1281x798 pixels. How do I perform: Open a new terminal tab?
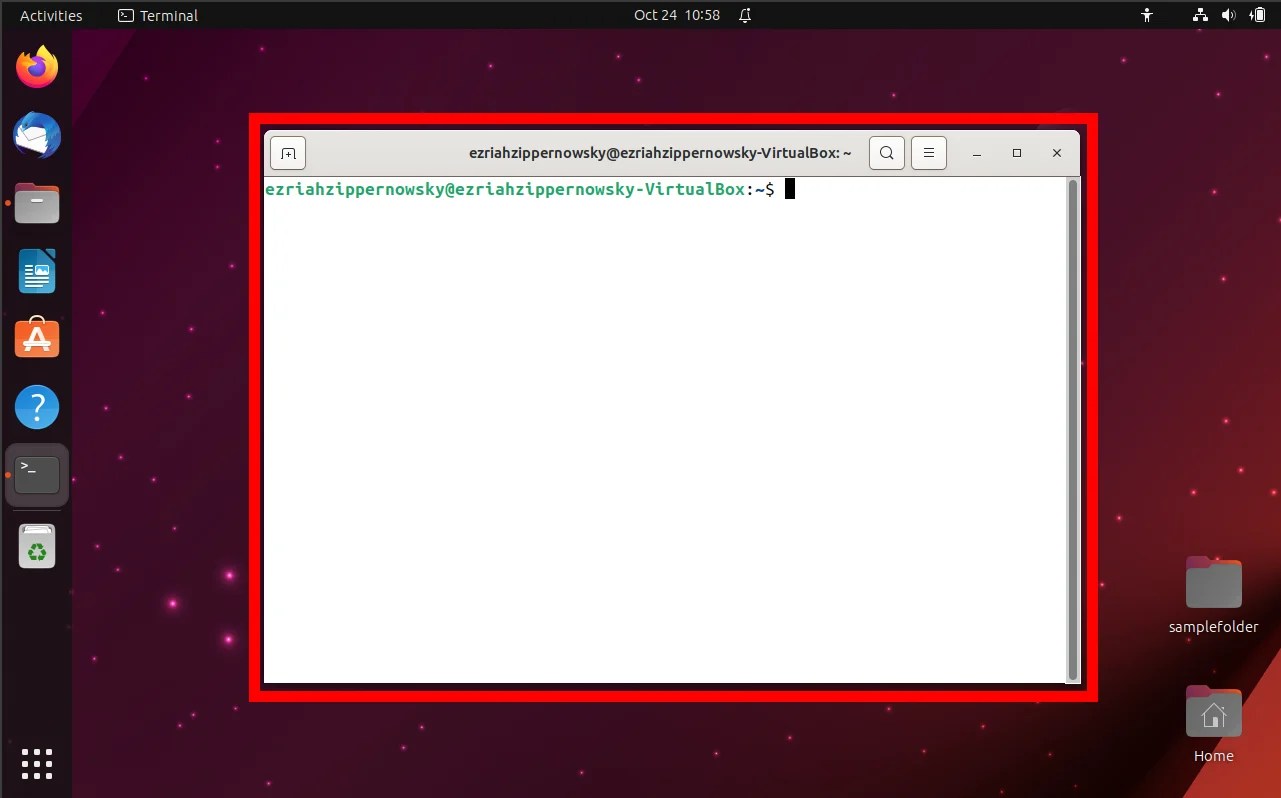coord(287,152)
